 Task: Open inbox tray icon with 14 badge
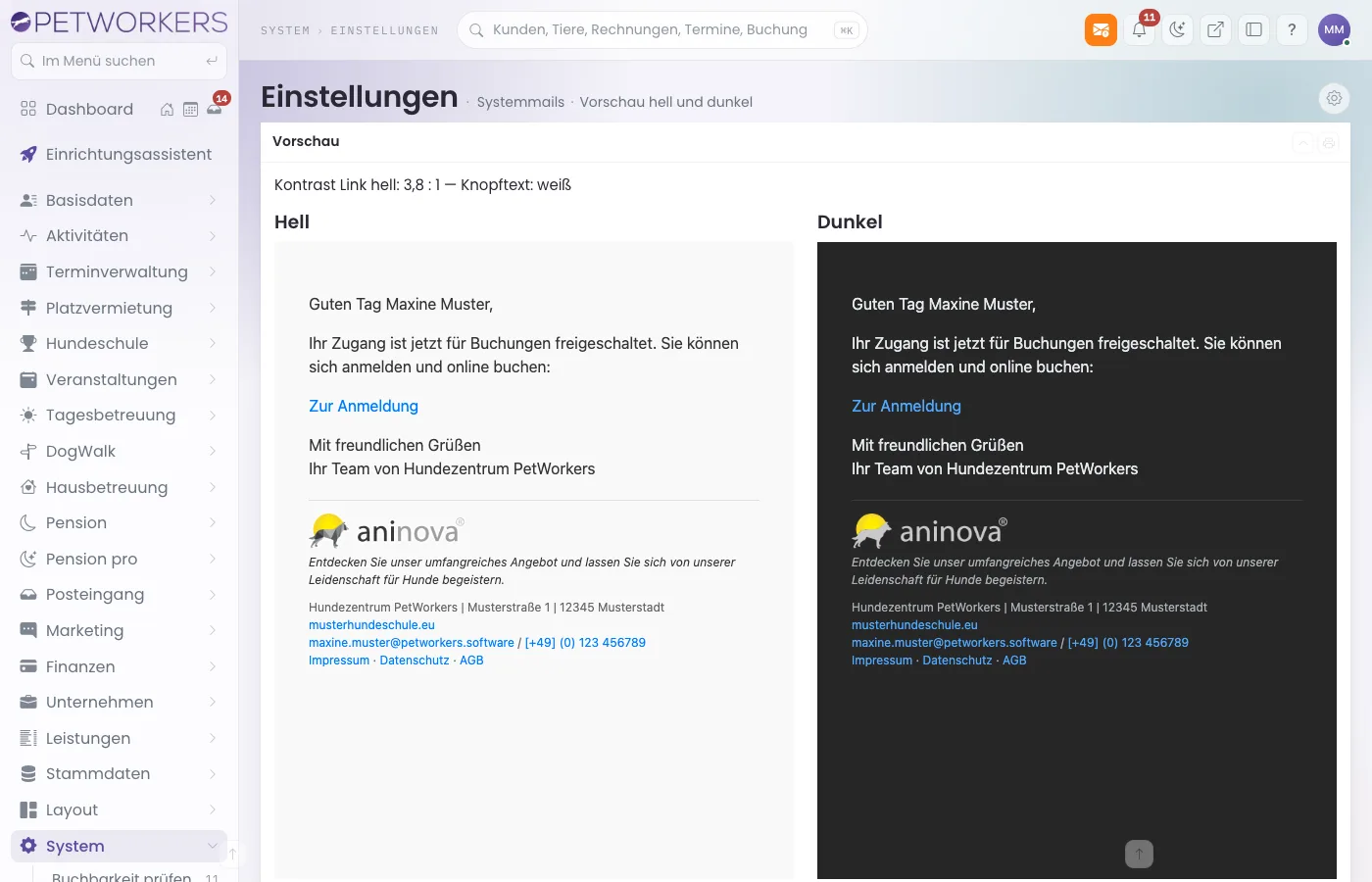215,108
